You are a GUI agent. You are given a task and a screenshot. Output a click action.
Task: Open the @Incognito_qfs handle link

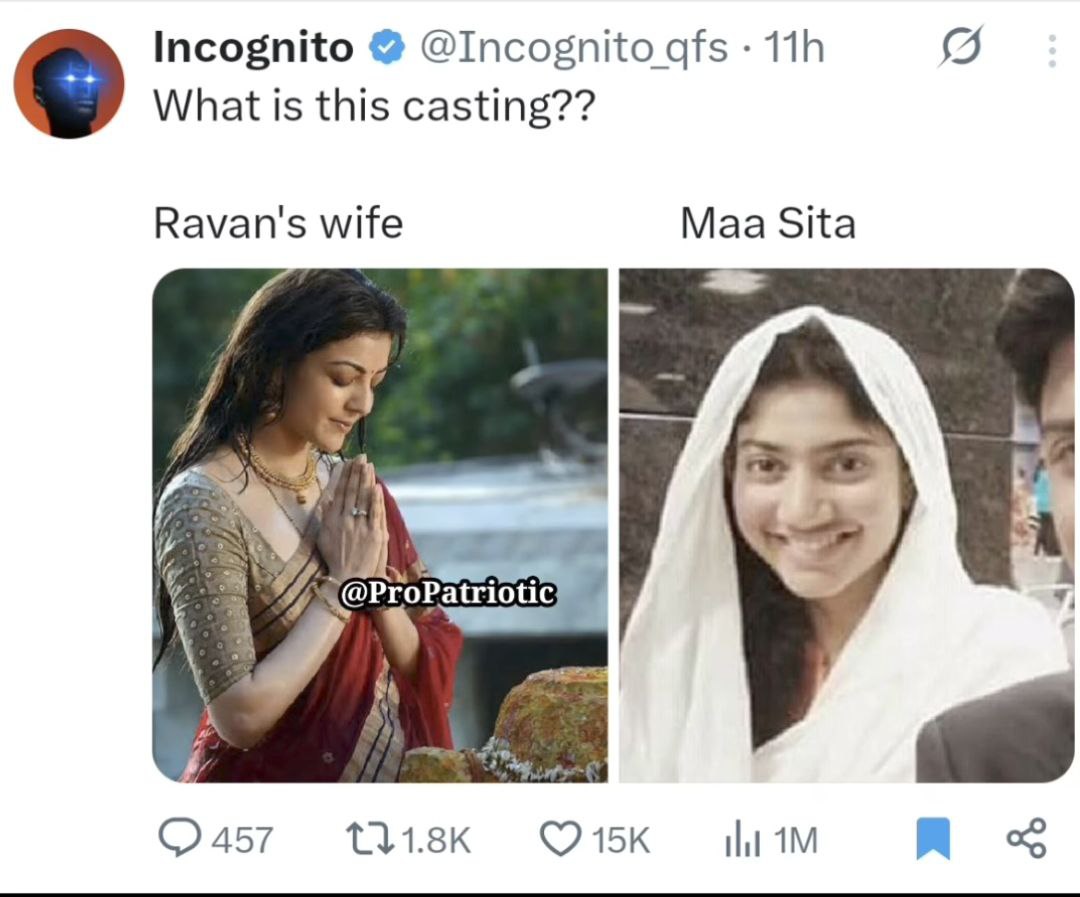tap(574, 50)
